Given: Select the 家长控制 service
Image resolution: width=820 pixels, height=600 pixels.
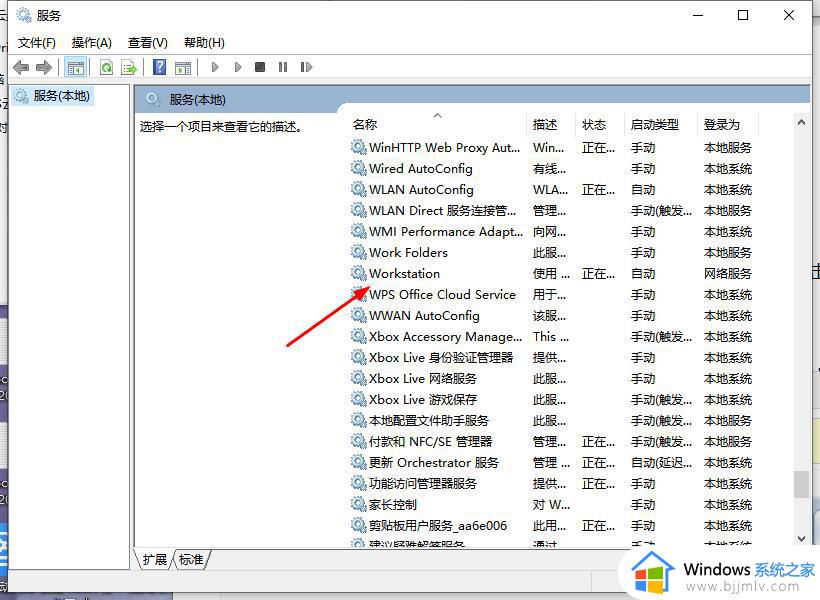Looking at the screenshot, I should 551,504.
